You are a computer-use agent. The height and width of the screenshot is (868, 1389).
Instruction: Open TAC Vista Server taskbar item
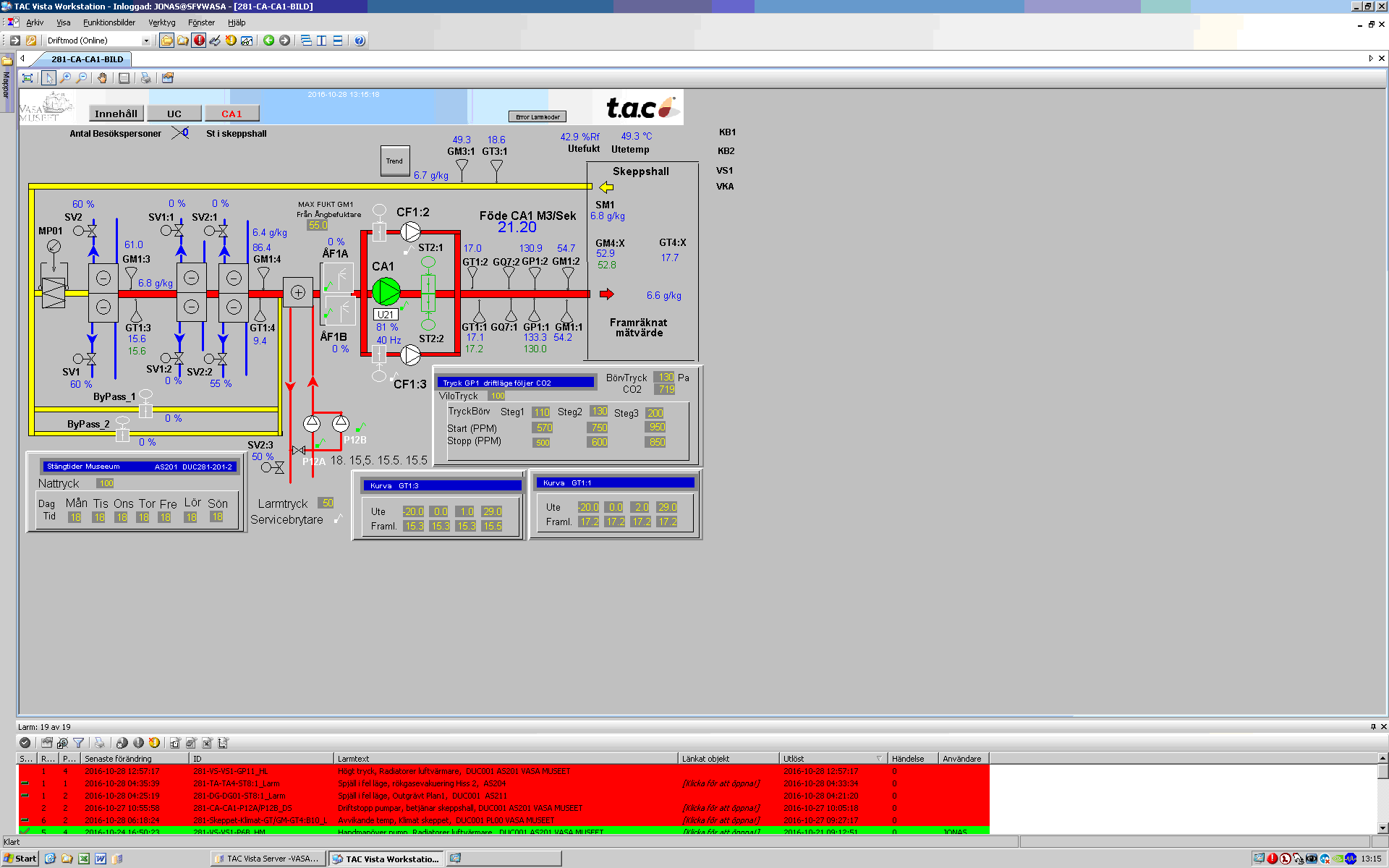click(x=267, y=859)
